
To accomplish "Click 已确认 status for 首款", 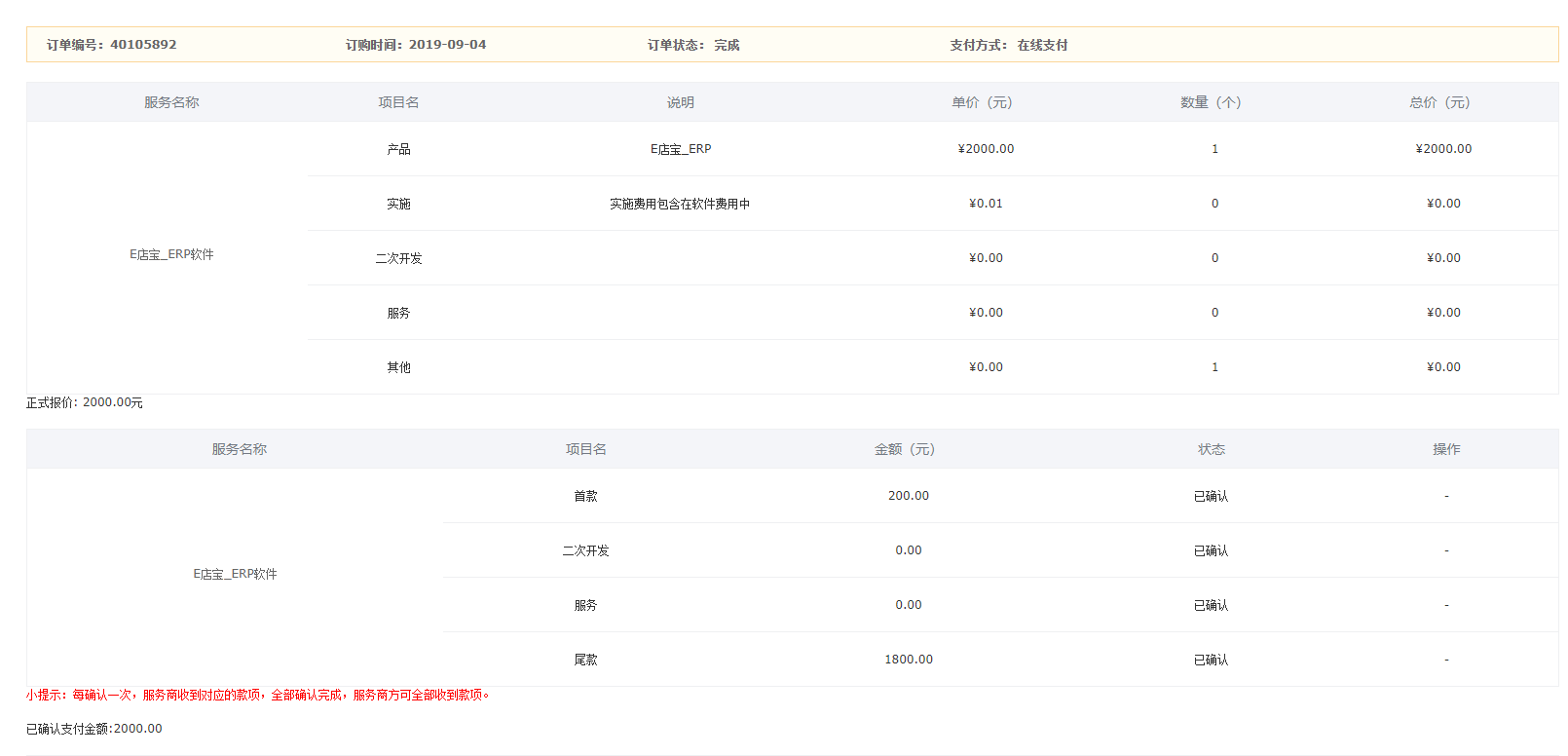I will [x=1212, y=496].
